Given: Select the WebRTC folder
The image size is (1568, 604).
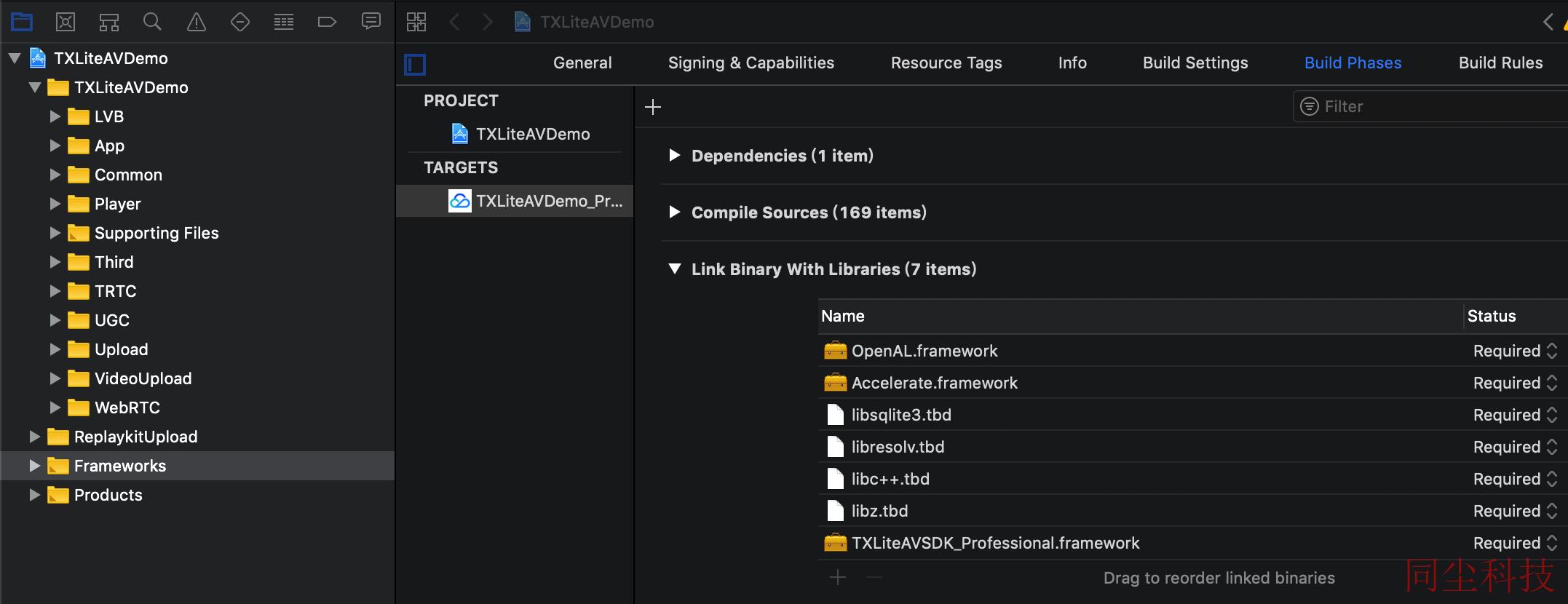Looking at the screenshot, I should click(x=114, y=408).
